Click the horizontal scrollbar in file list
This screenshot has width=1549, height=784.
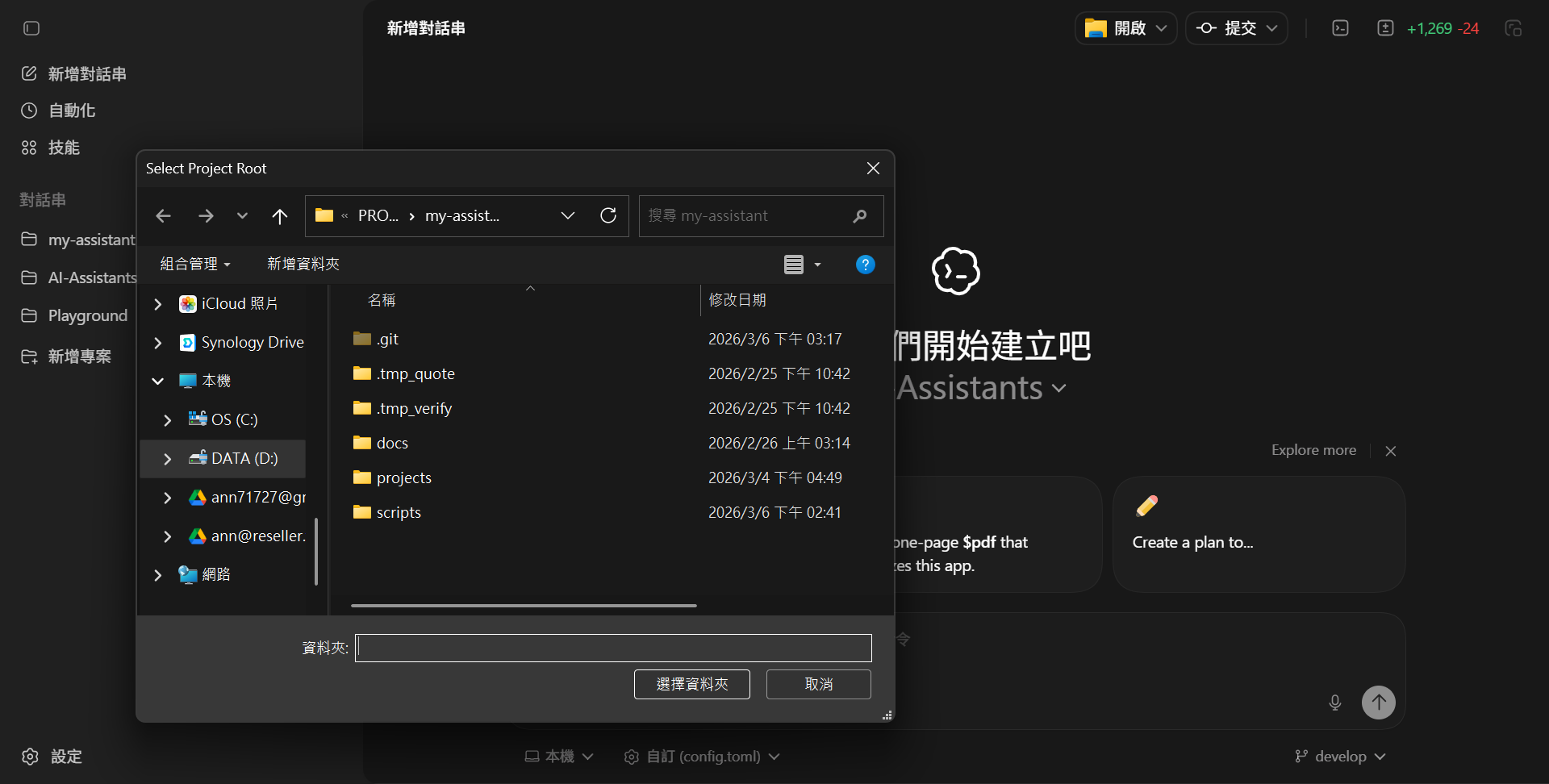[x=524, y=605]
